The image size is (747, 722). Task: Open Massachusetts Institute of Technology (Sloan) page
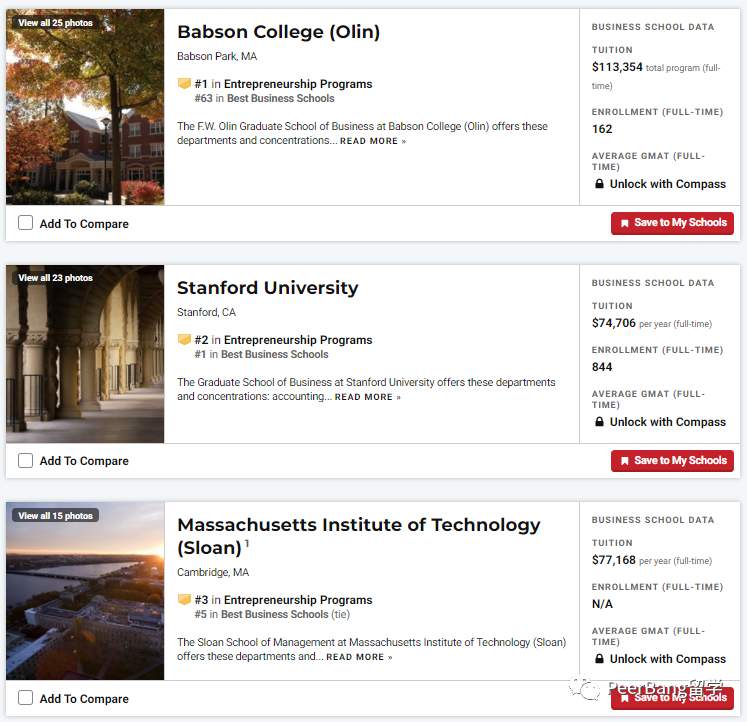coord(358,525)
